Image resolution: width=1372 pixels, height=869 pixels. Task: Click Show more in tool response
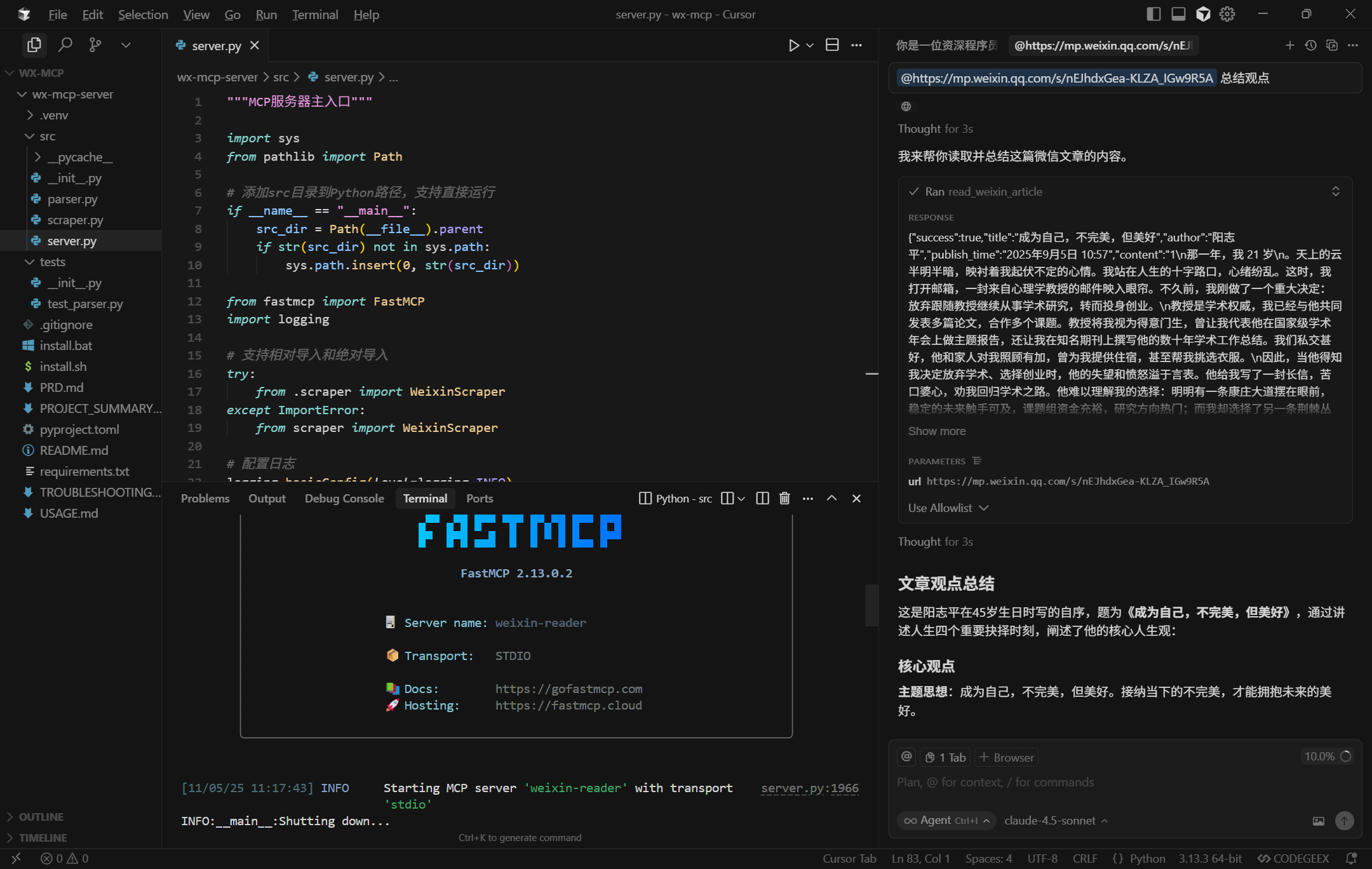937,431
